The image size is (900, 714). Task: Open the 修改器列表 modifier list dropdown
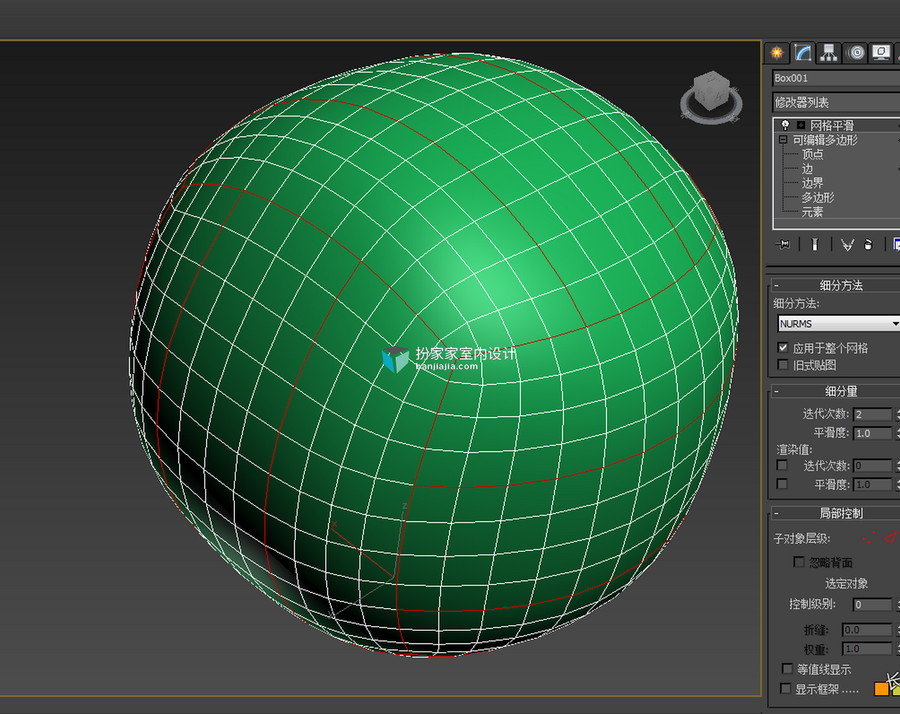coord(836,103)
